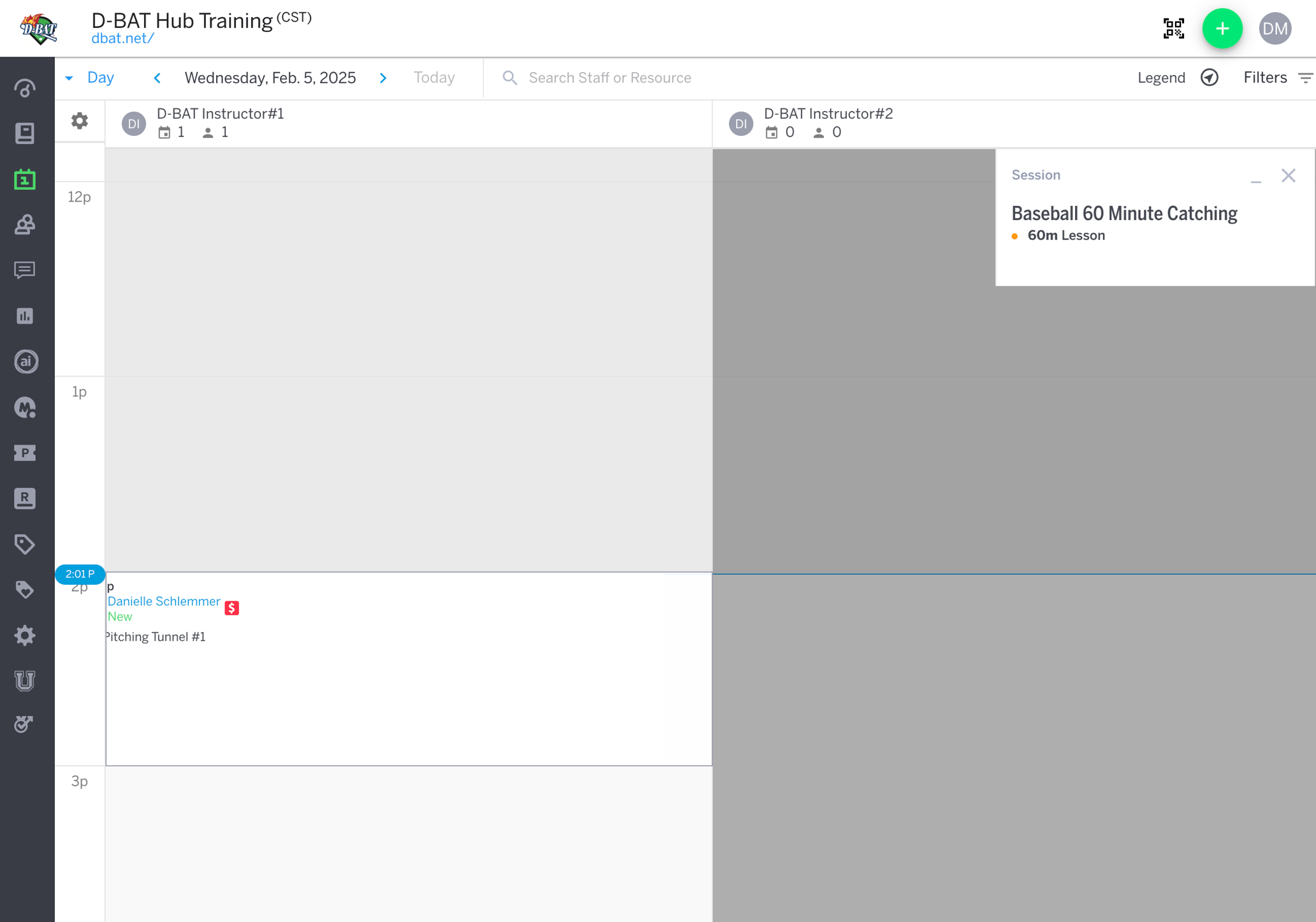Viewport: 1316px width, 922px height.
Task: Open the dashboard gauge icon in sidebar
Action: [x=25, y=88]
